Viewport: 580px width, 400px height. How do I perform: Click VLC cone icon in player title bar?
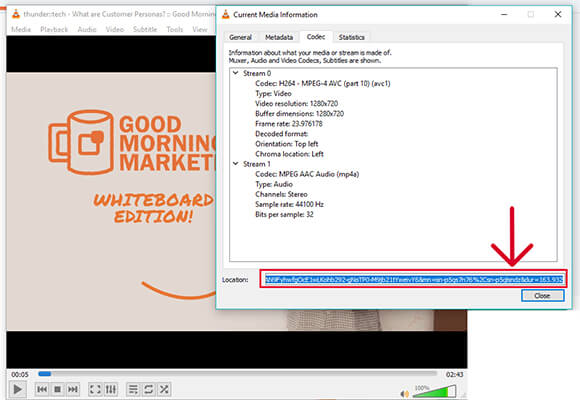click(x=16, y=14)
